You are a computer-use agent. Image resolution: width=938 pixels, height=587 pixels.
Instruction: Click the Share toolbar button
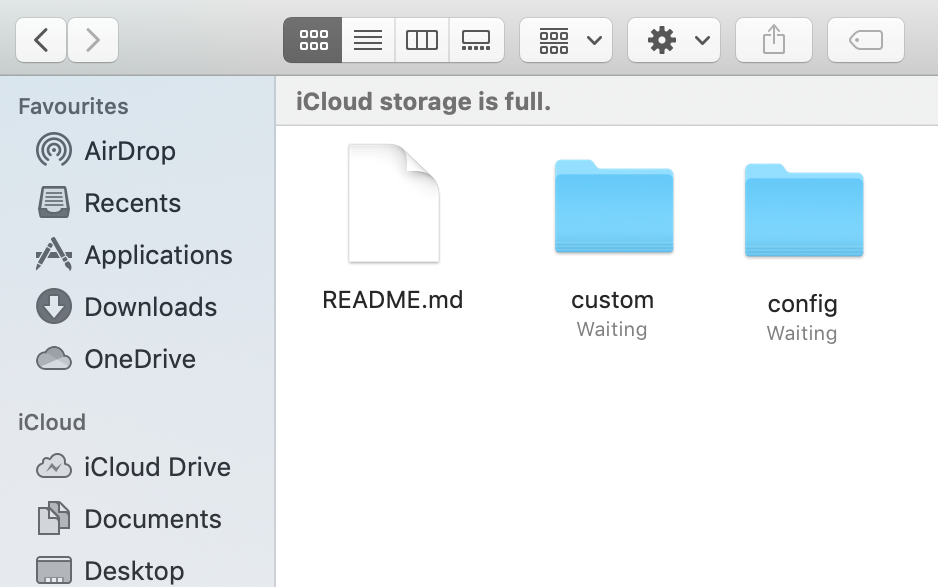pos(774,40)
